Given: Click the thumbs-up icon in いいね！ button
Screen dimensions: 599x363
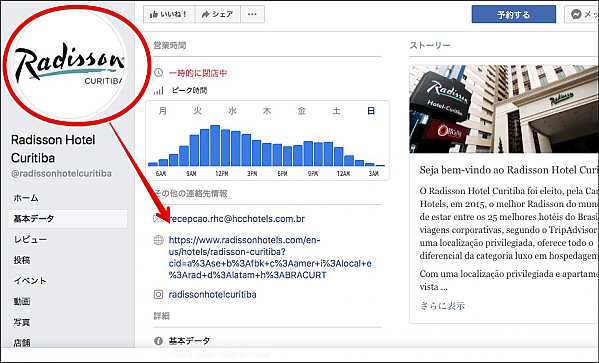Looking at the screenshot, I should coord(154,15).
